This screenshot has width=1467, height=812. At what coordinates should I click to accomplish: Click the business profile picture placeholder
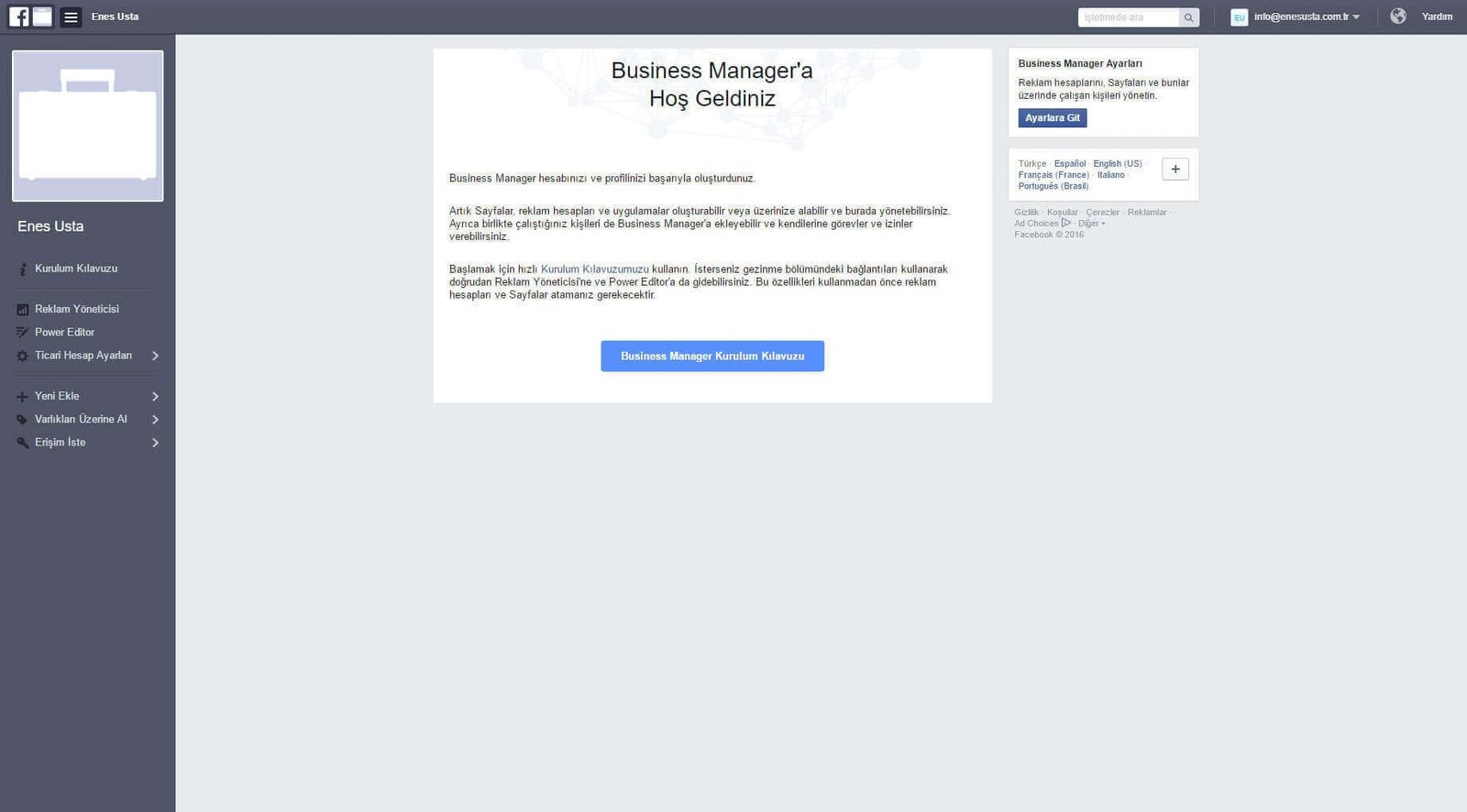point(88,126)
